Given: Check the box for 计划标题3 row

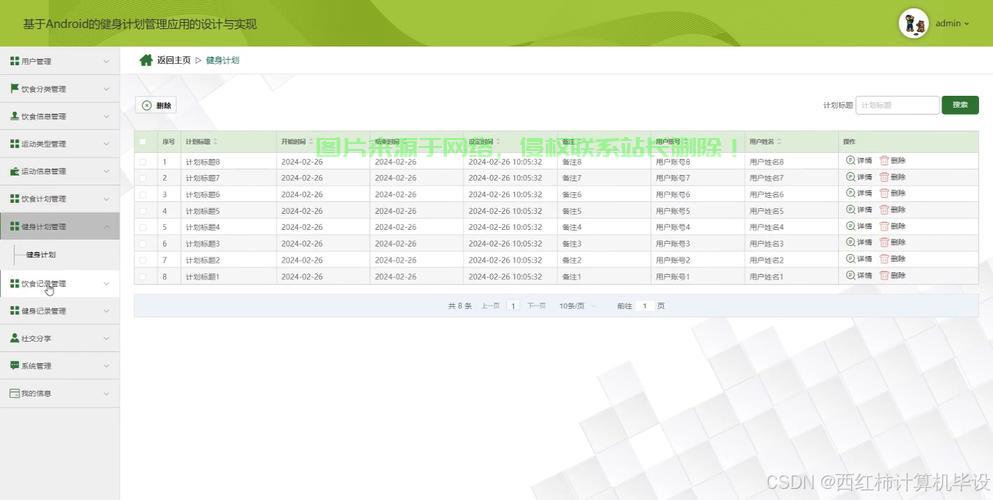Looking at the screenshot, I should point(142,244).
